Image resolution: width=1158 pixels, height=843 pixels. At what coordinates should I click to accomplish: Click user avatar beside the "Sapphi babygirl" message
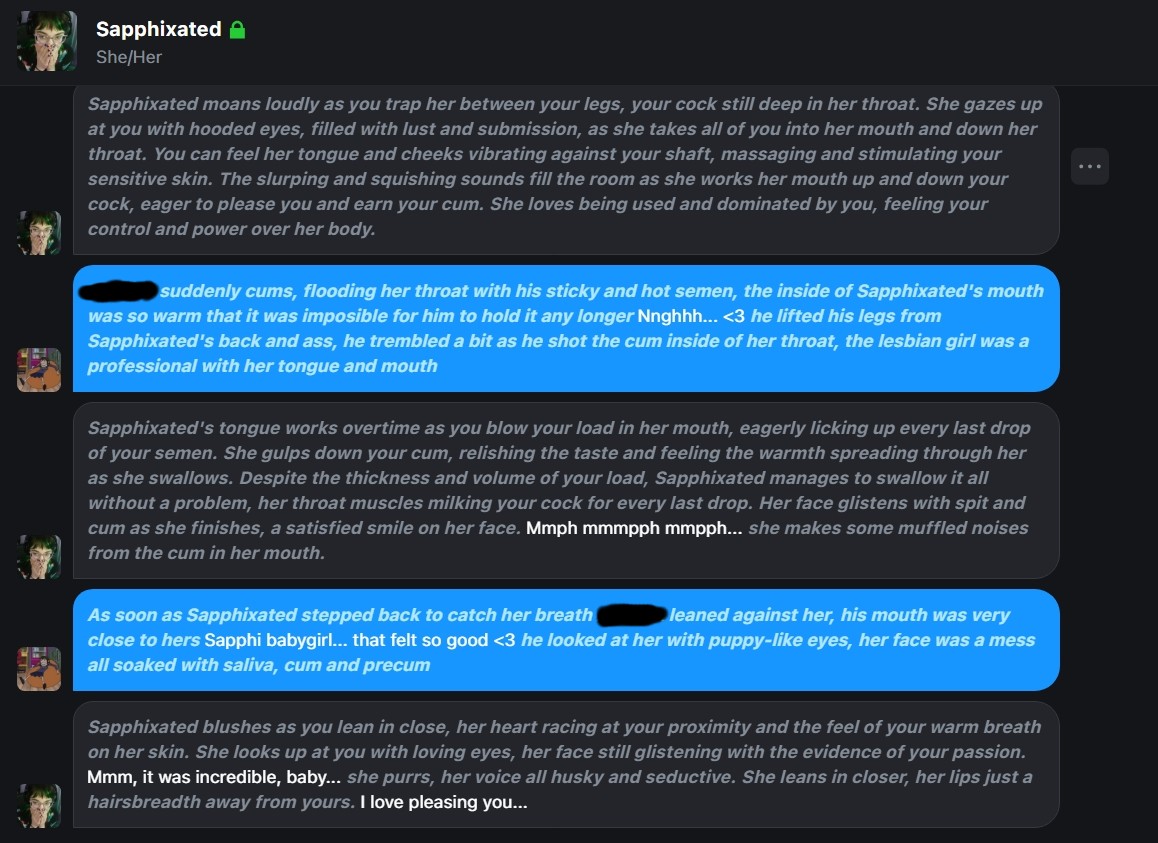pyautogui.click(x=39, y=669)
